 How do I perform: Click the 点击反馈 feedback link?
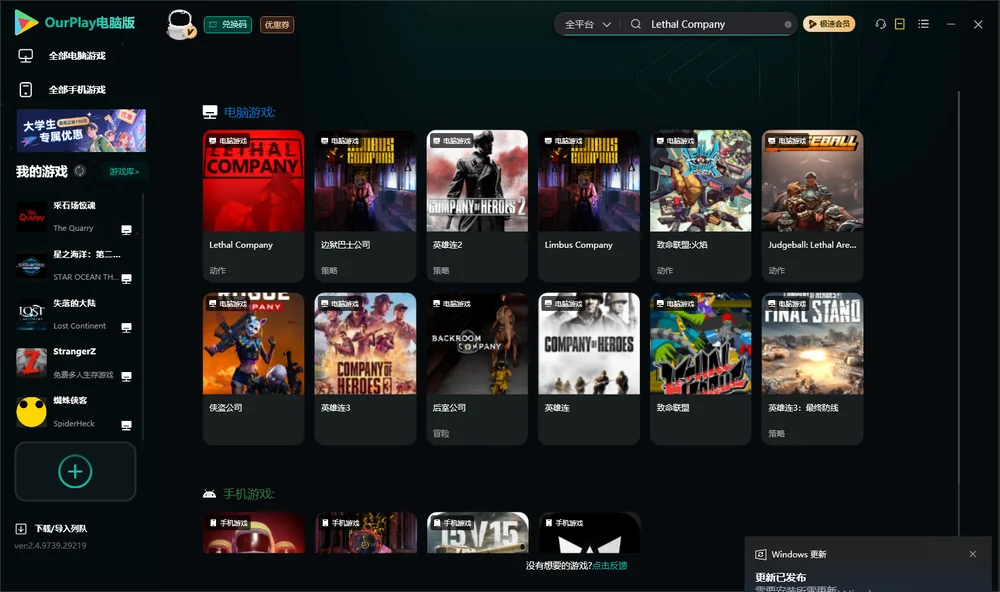610,565
